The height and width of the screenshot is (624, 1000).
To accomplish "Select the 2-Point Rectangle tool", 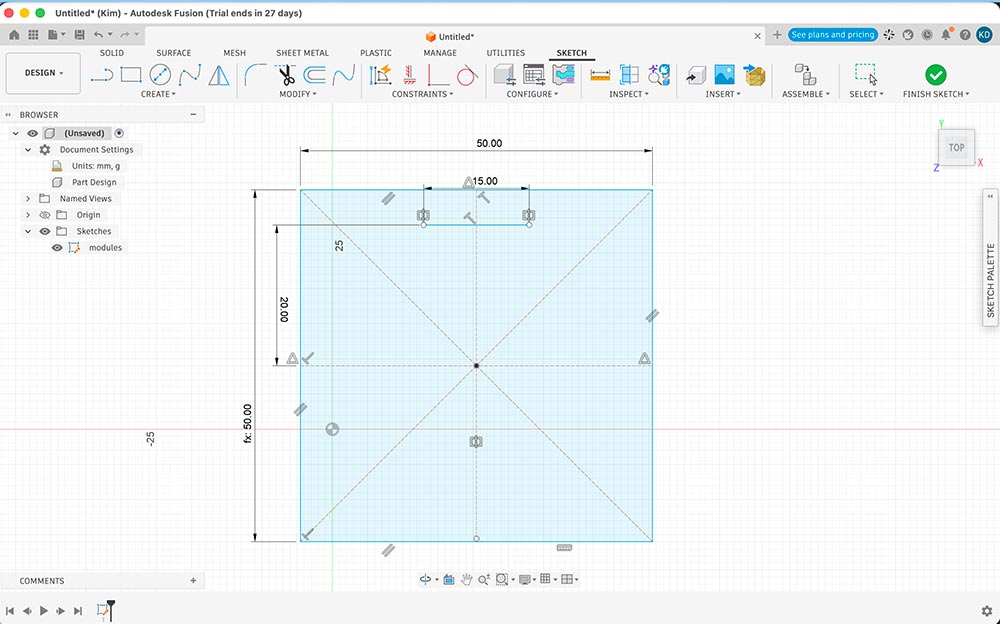I will tap(131, 75).
